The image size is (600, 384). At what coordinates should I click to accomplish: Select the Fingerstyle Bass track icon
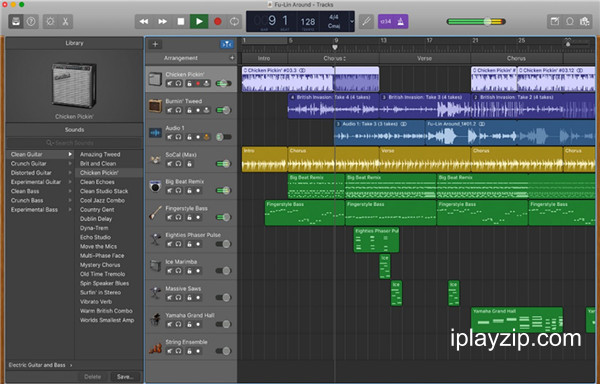pos(155,213)
